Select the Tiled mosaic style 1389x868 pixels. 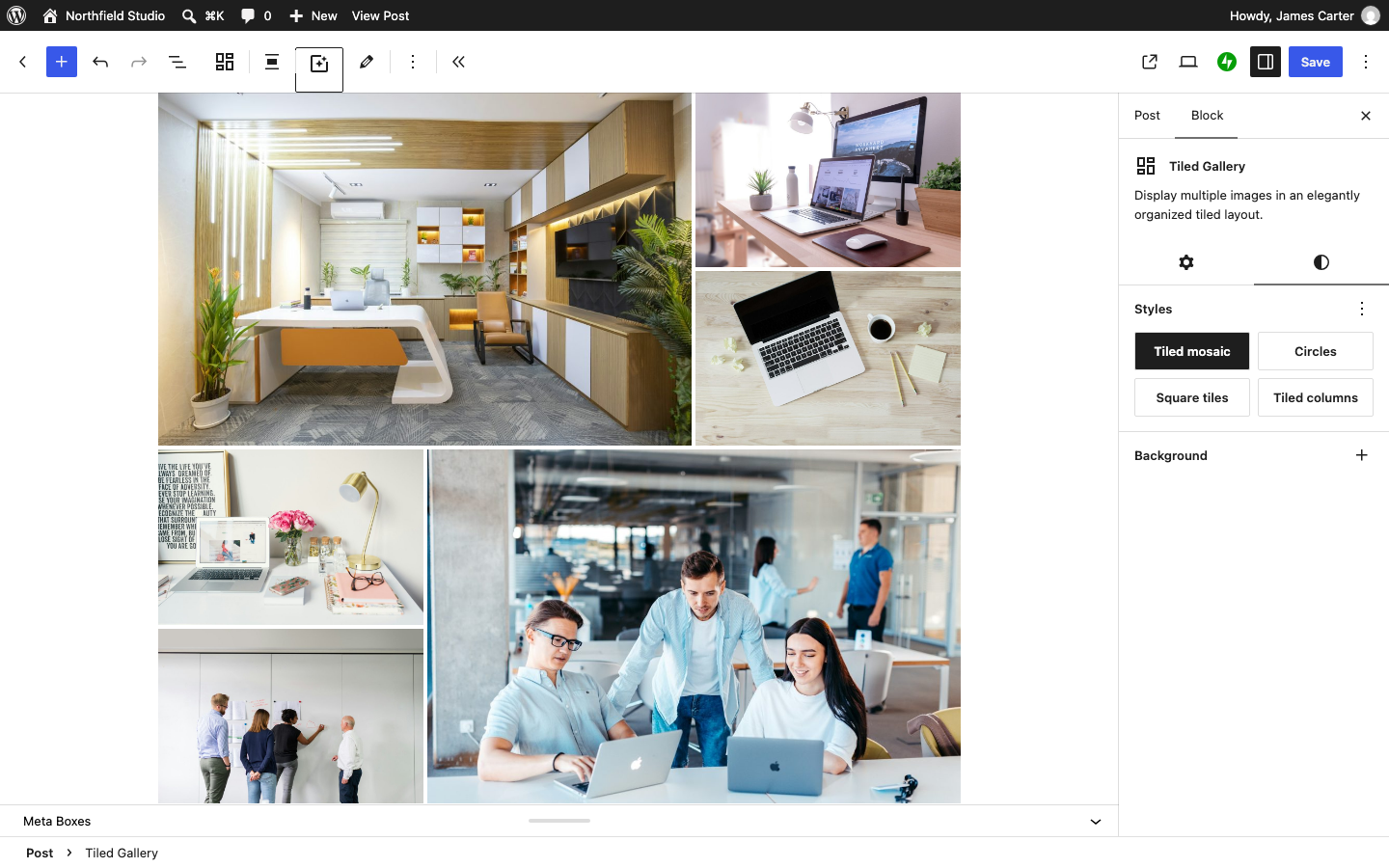click(x=1192, y=351)
